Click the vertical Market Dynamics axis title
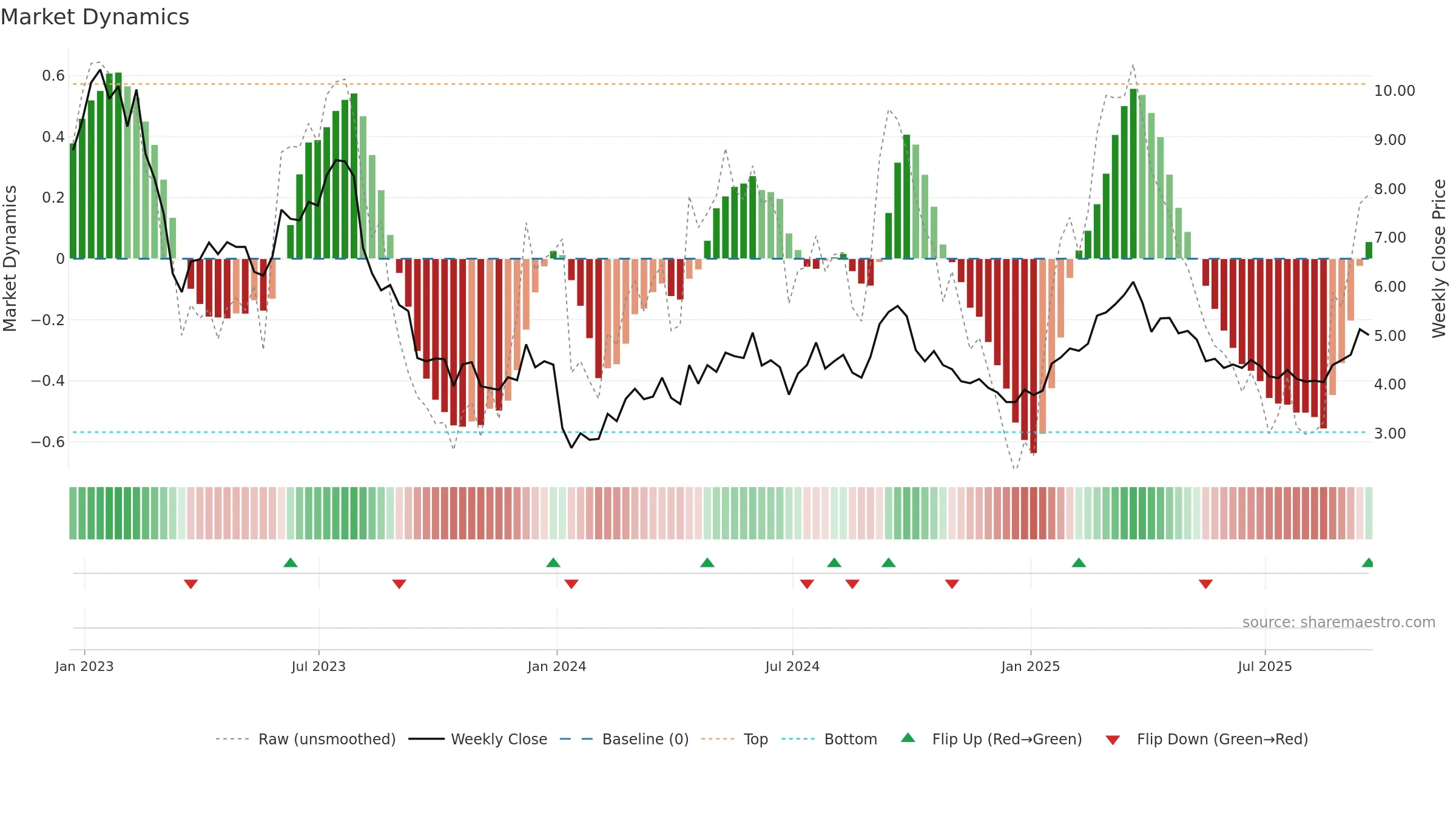The height and width of the screenshot is (819, 1456). point(10,258)
